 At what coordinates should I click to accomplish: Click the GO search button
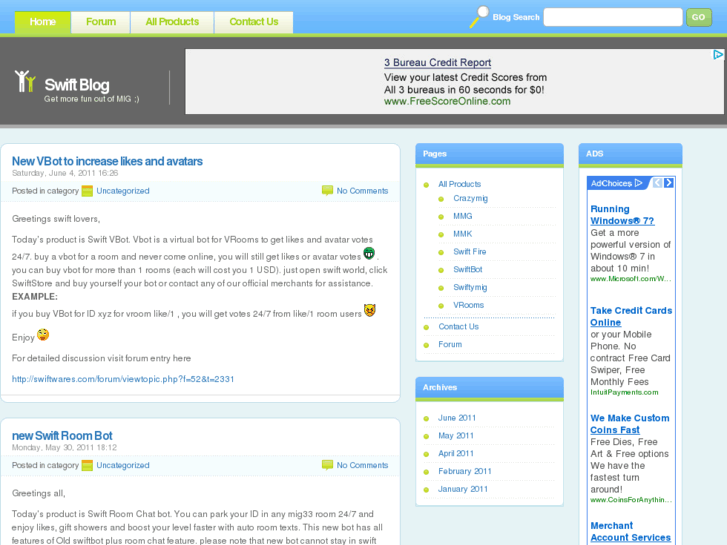(699, 17)
